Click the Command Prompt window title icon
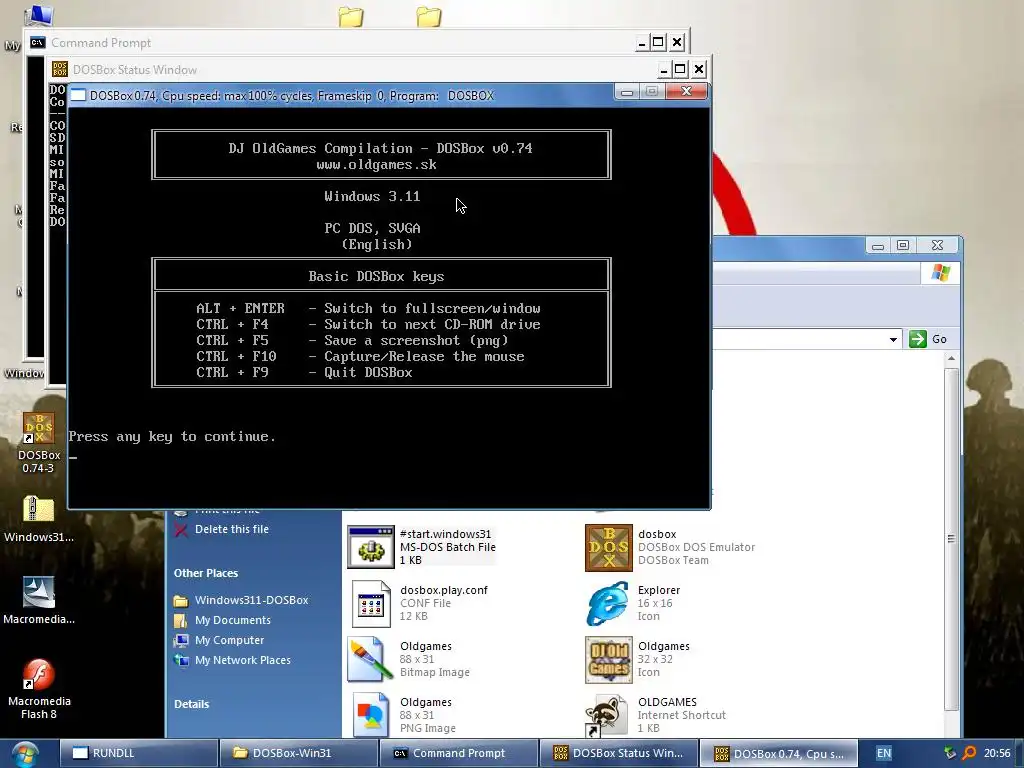1024x768 pixels. click(x=38, y=42)
